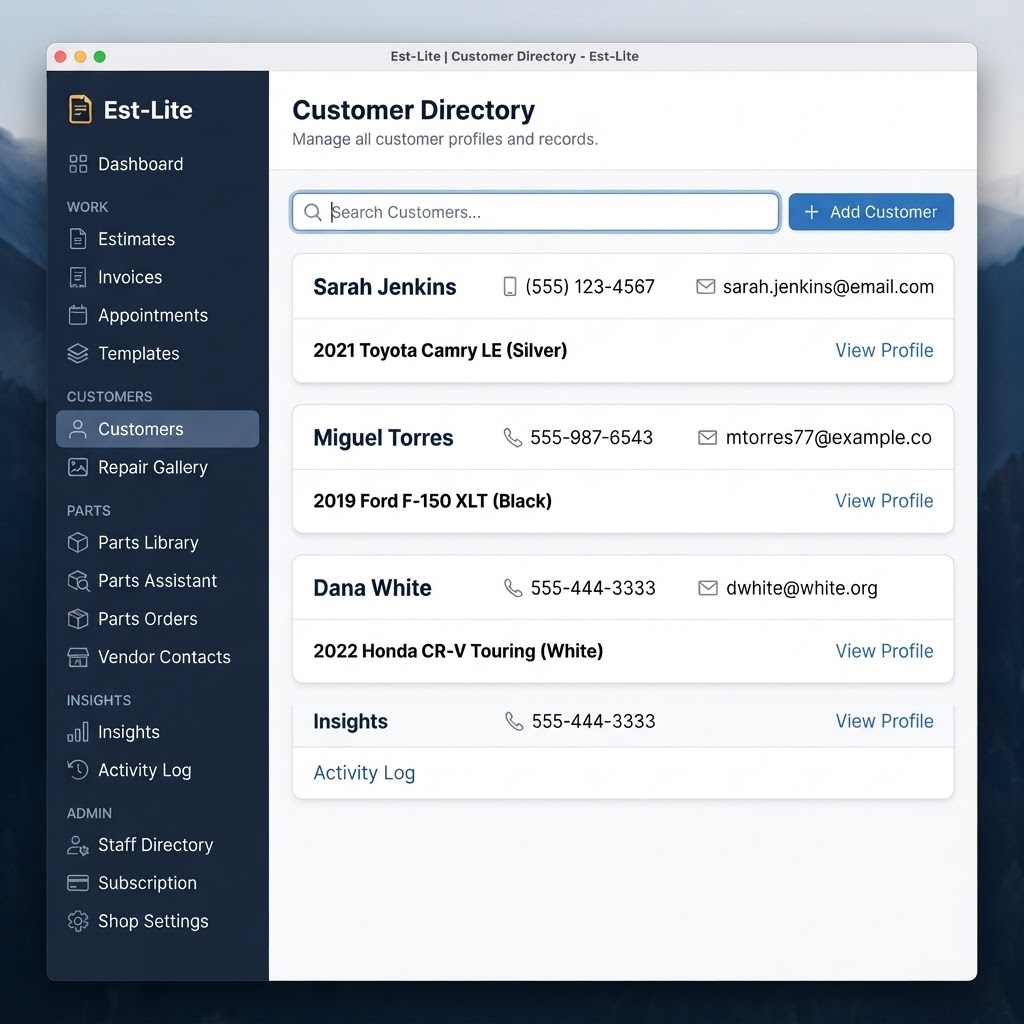Click the Miguel Torres name
1024x1024 pixels.
click(383, 438)
